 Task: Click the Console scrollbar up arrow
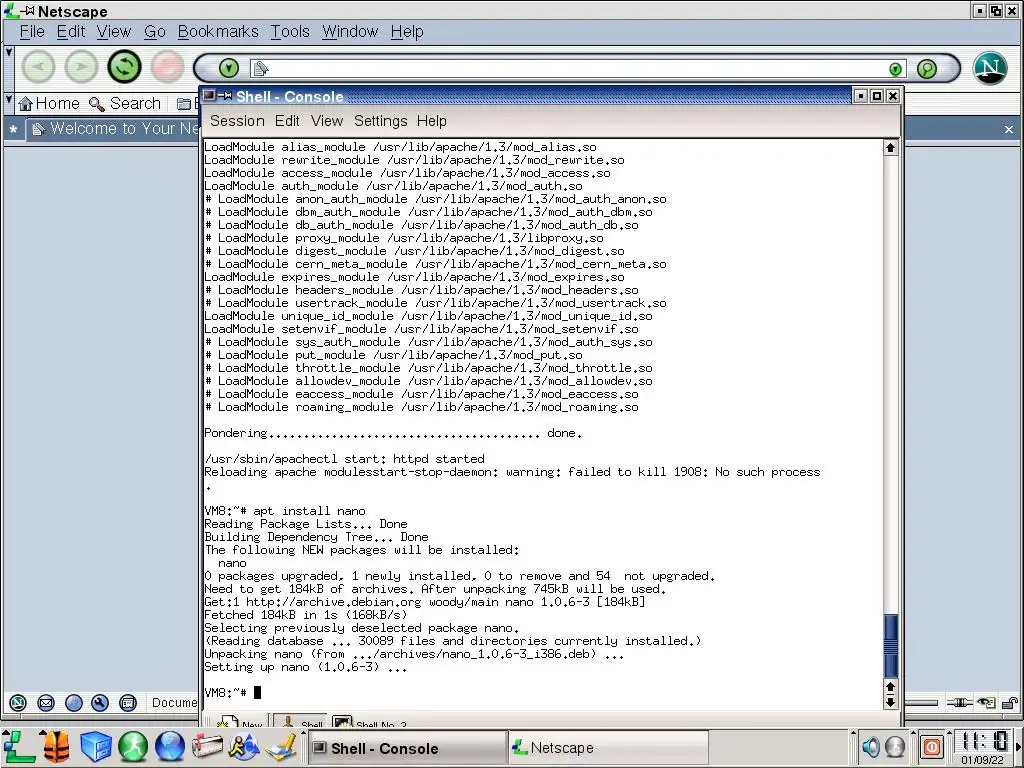tap(890, 148)
